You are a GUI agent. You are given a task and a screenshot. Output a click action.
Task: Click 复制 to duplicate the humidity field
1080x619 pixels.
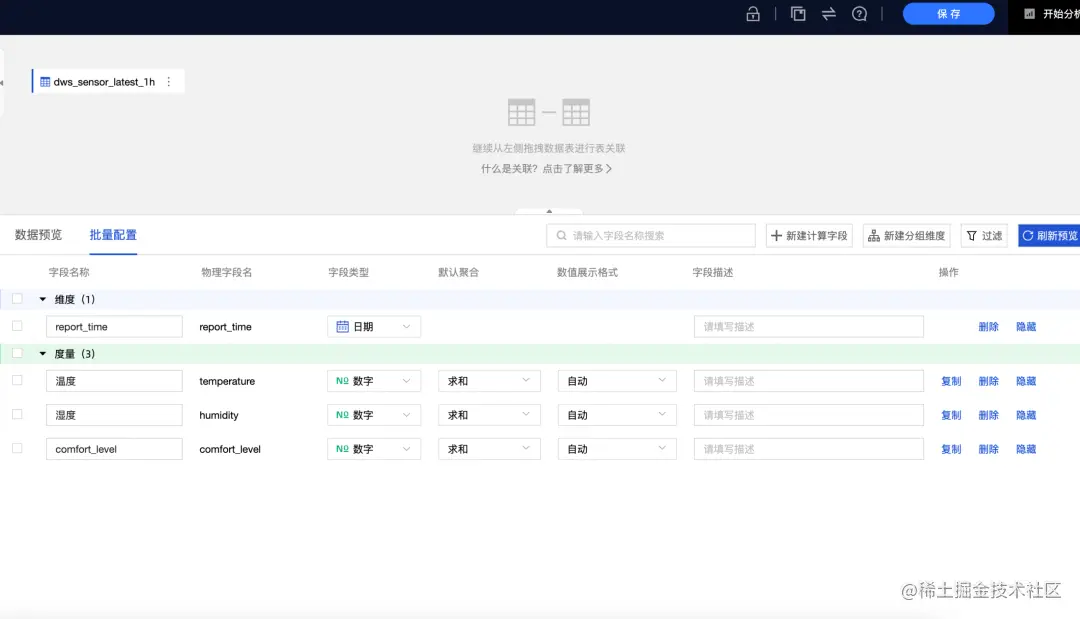point(949,414)
